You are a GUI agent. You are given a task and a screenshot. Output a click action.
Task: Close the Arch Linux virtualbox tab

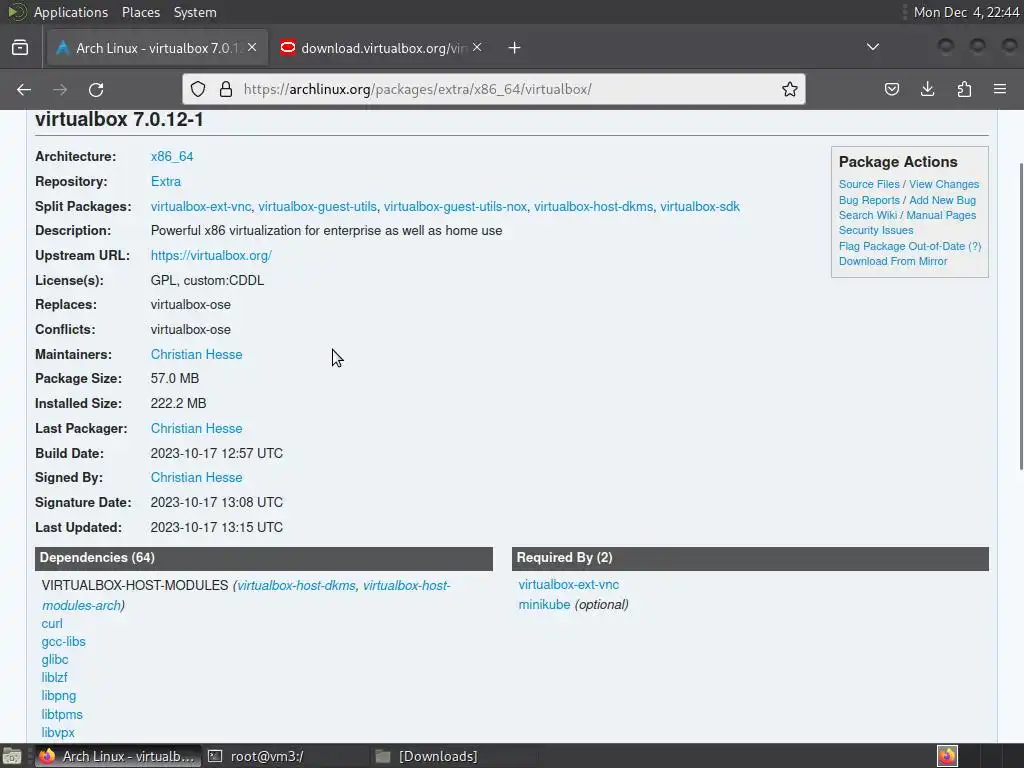point(252,47)
